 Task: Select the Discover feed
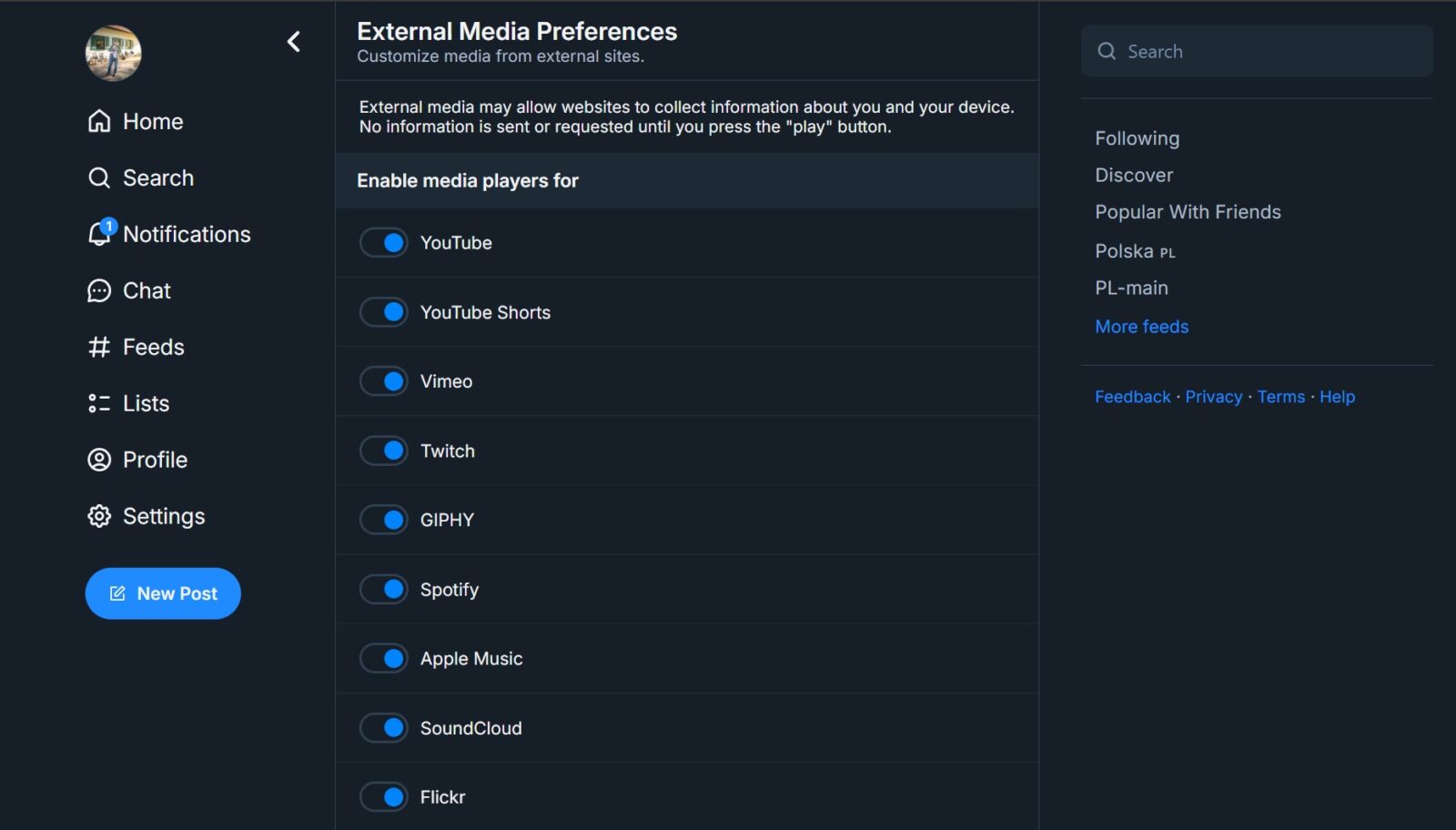[x=1134, y=175]
